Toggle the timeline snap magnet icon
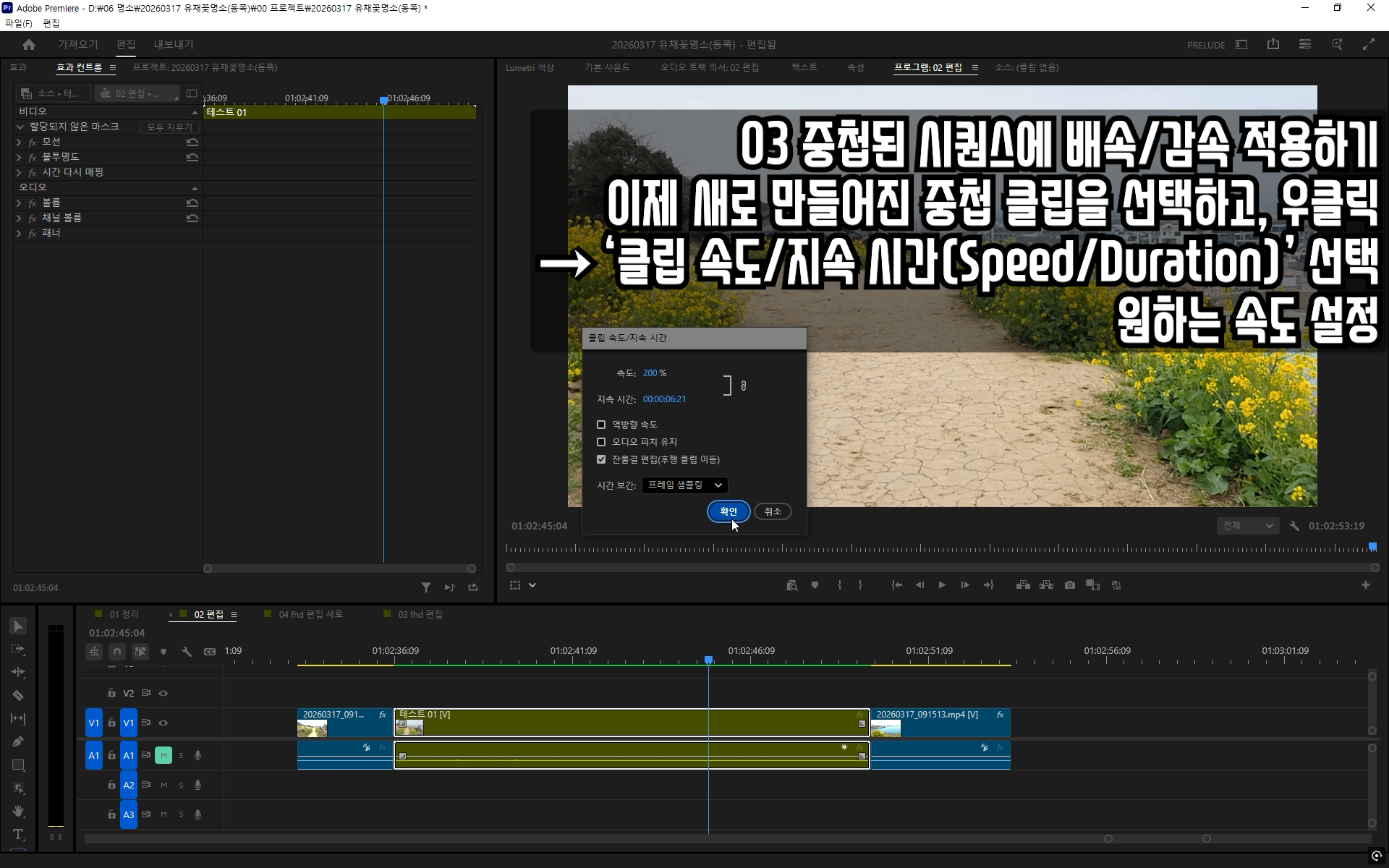The width and height of the screenshot is (1389, 868). [x=117, y=652]
